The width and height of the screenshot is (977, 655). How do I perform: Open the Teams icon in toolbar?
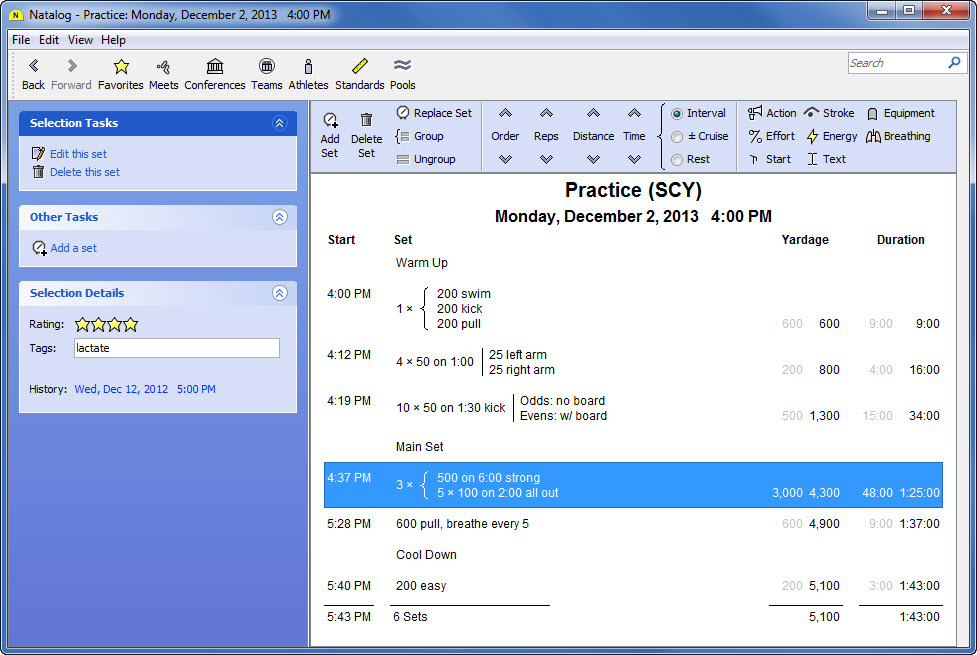coord(266,67)
